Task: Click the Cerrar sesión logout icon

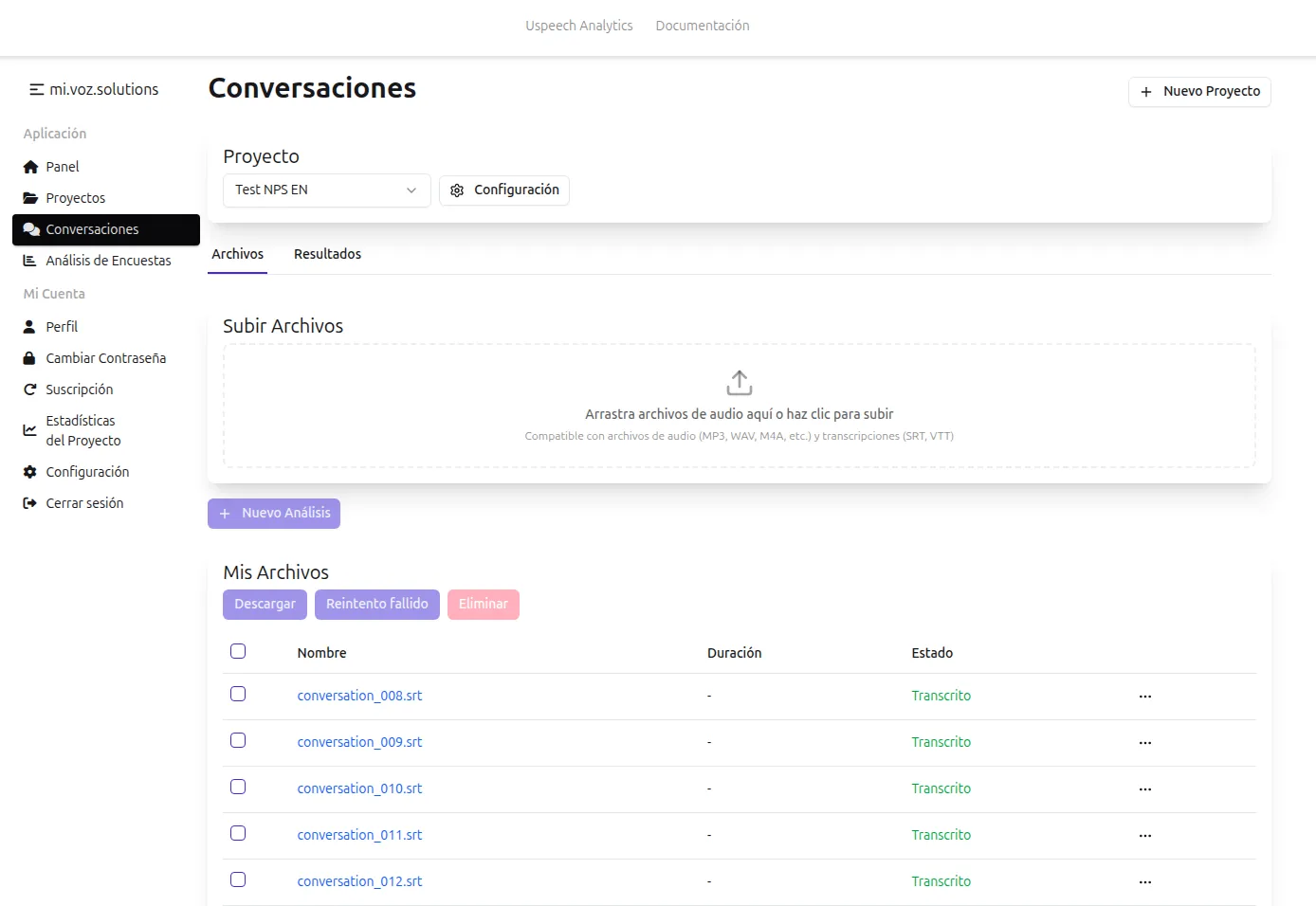Action: (x=31, y=502)
